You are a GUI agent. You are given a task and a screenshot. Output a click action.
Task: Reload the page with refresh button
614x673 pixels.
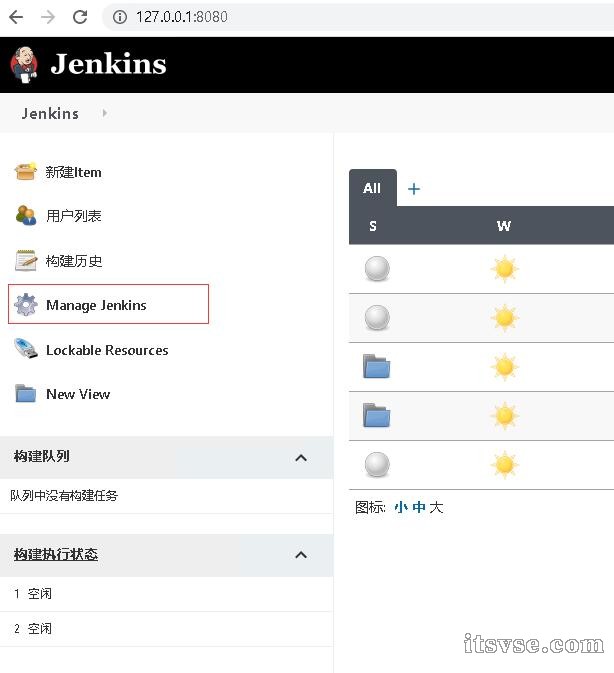pyautogui.click(x=80, y=17)
